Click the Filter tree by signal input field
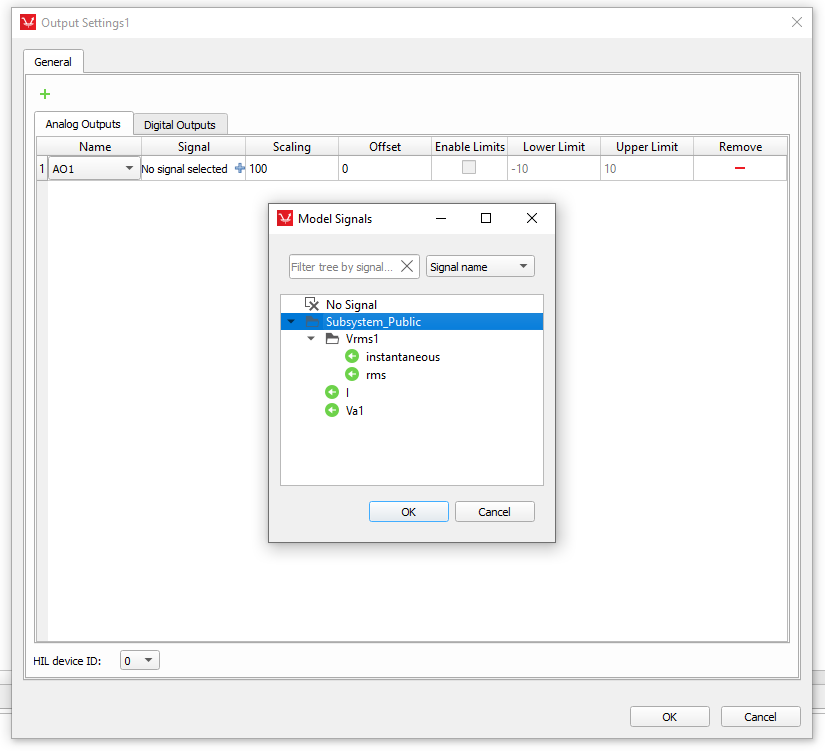 pos(343,267)
